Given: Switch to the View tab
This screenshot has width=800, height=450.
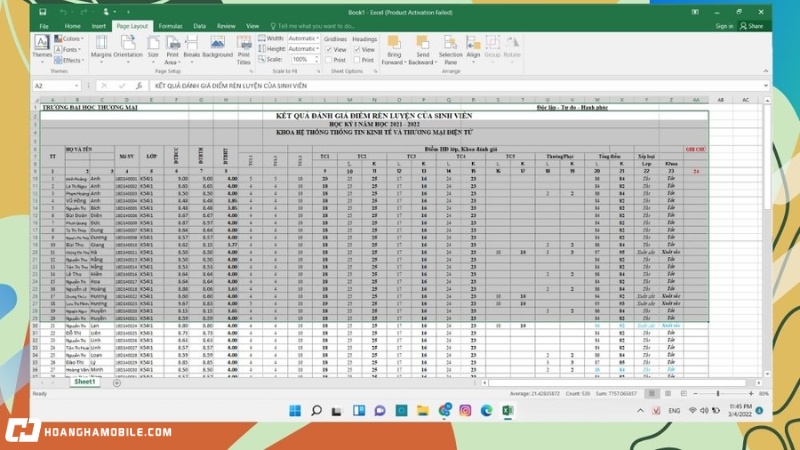Looking at the screenshot, I should coord(252,26).
